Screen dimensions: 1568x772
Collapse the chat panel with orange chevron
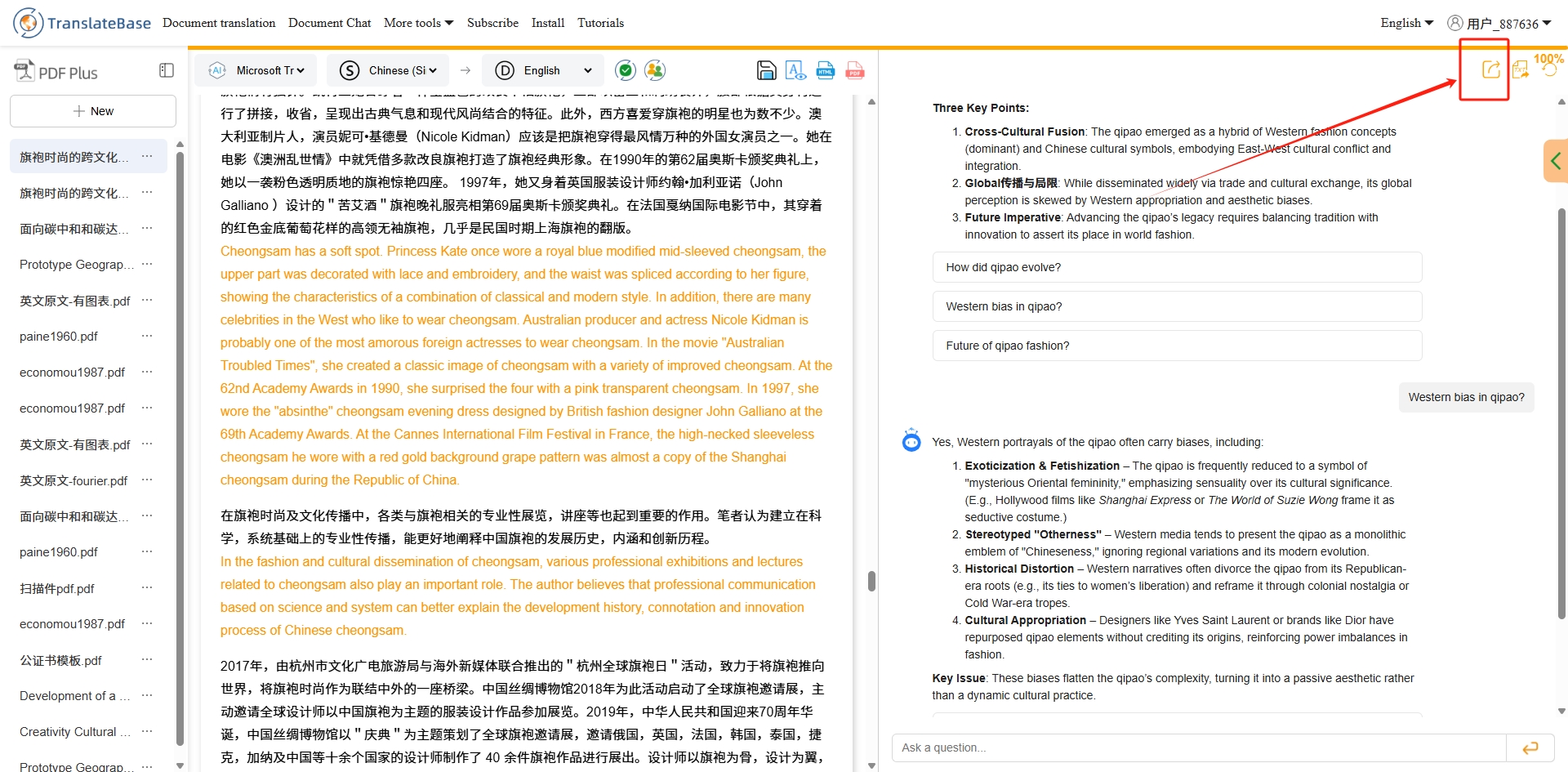coord(1556,161)
